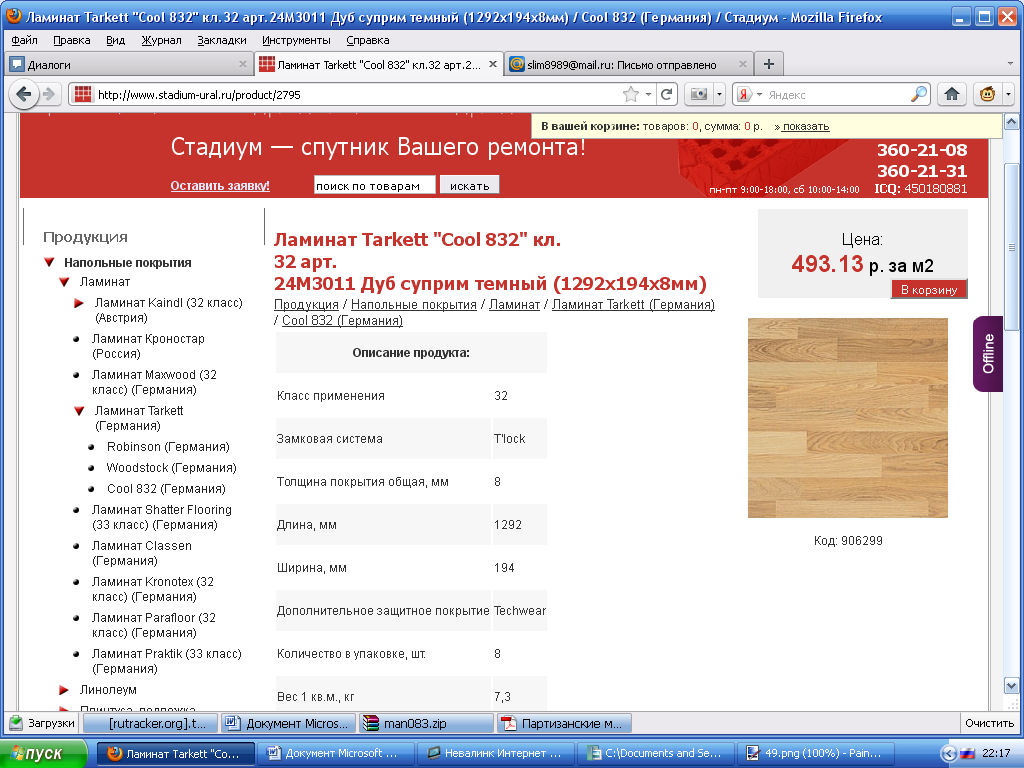Switch to the Диалоги tab
Viewport: 1024px width, 768px height.
pos(129,65)
